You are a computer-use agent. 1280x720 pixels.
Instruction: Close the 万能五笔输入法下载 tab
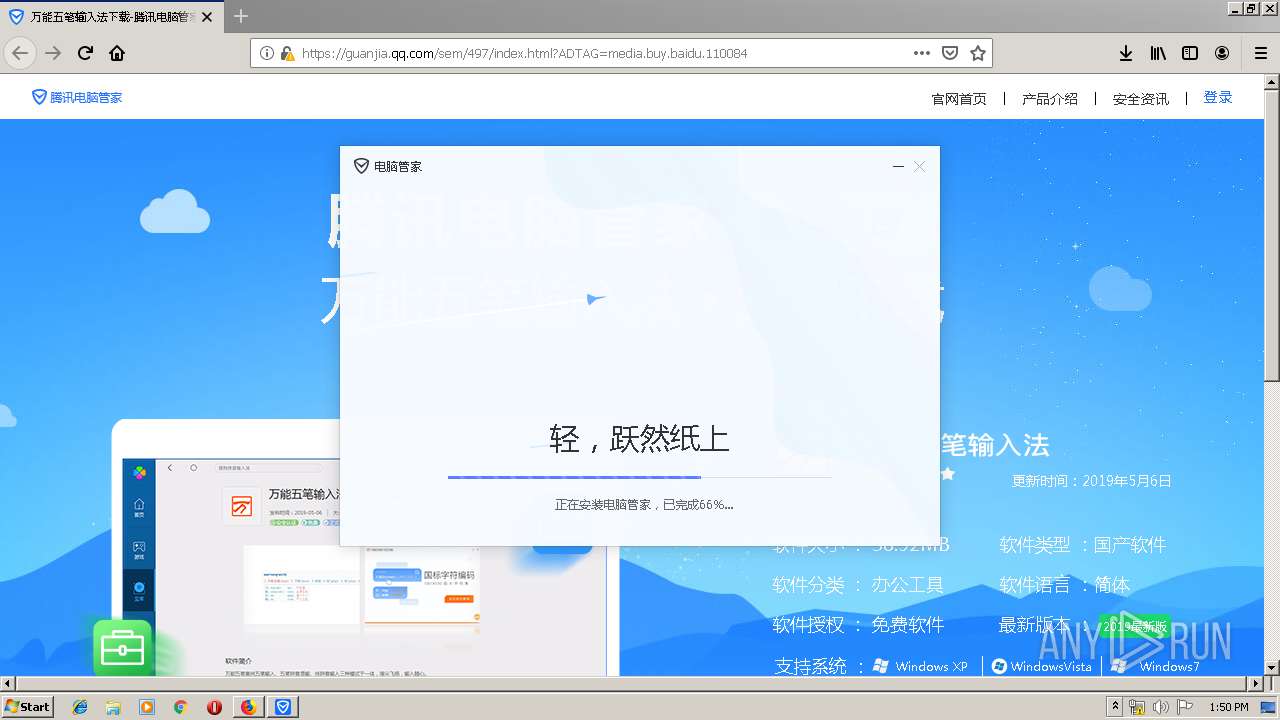[207, 17]
